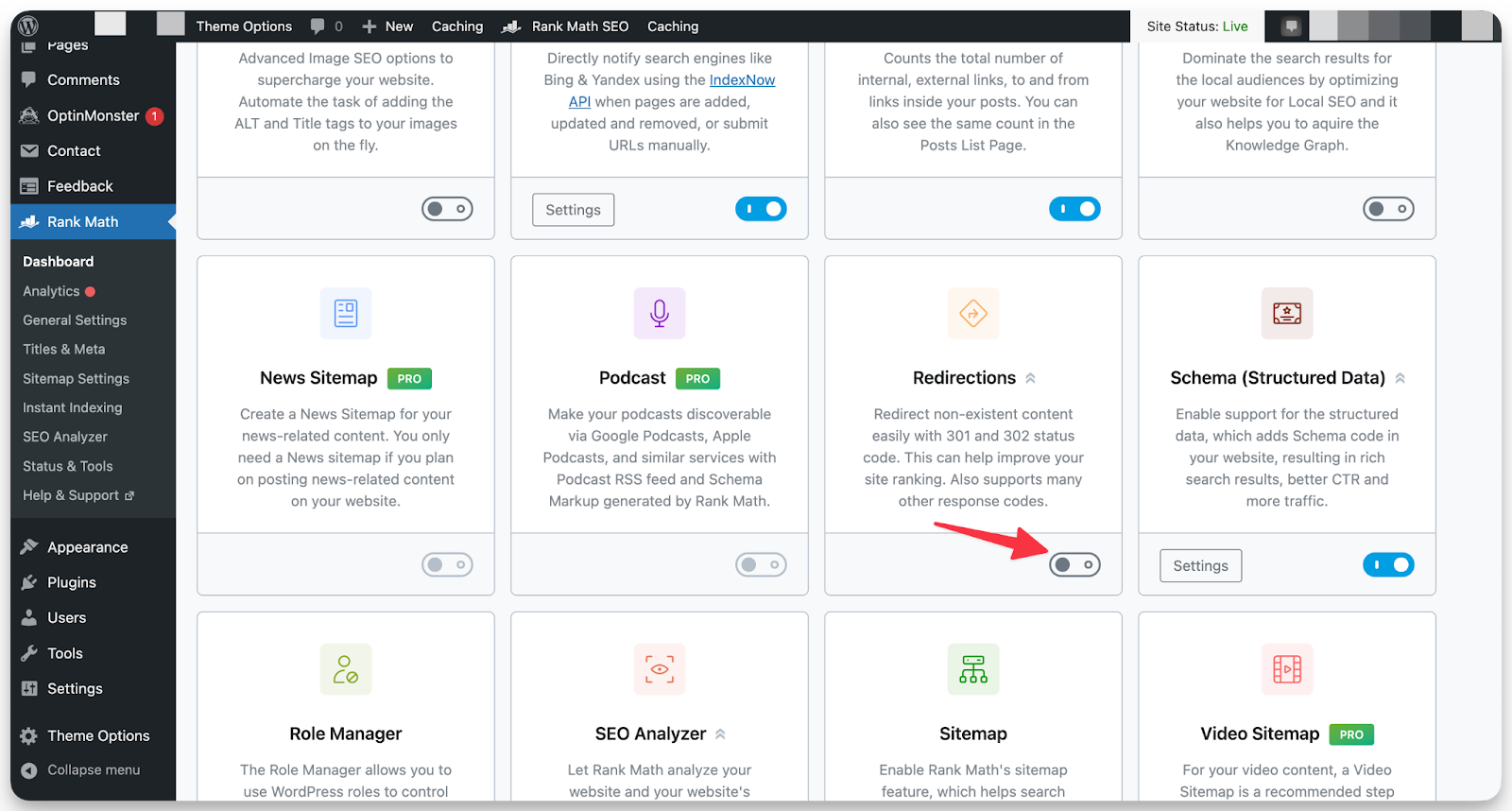Screen dimensions: 1512x811
Task: Toggle the Podcast module switch
Action: [761, 565]
